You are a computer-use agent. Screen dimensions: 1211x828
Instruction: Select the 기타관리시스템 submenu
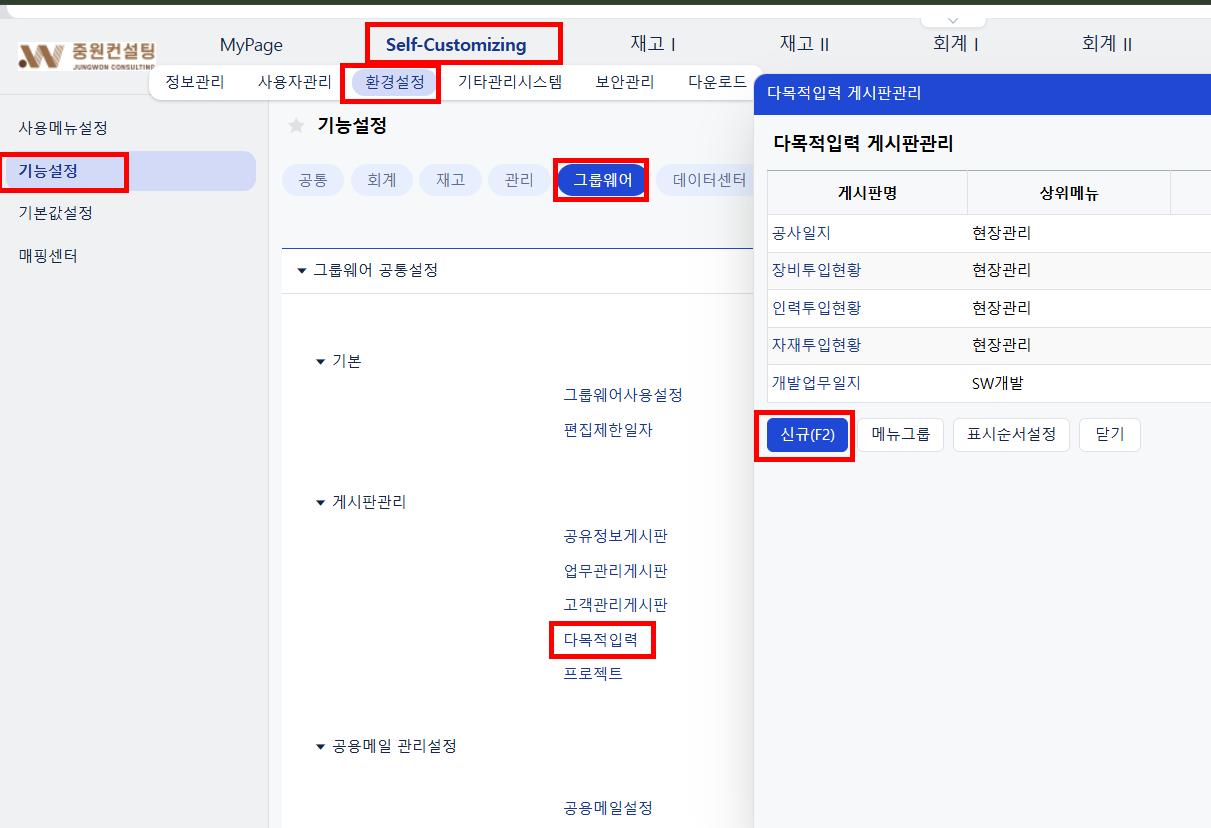click(x=510, y=82)
